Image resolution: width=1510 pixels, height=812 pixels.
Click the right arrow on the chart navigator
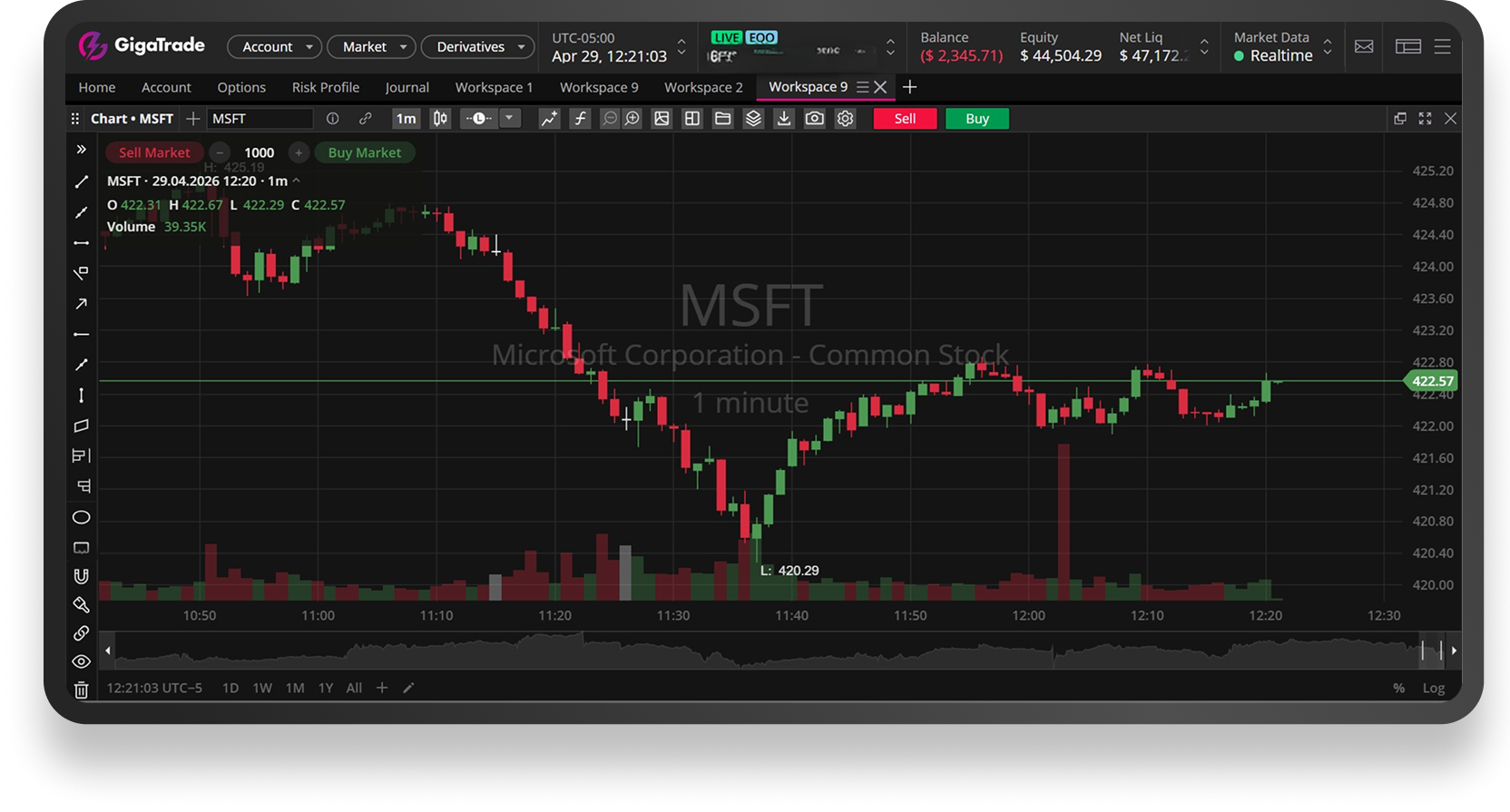click(x=1454, y=651)
